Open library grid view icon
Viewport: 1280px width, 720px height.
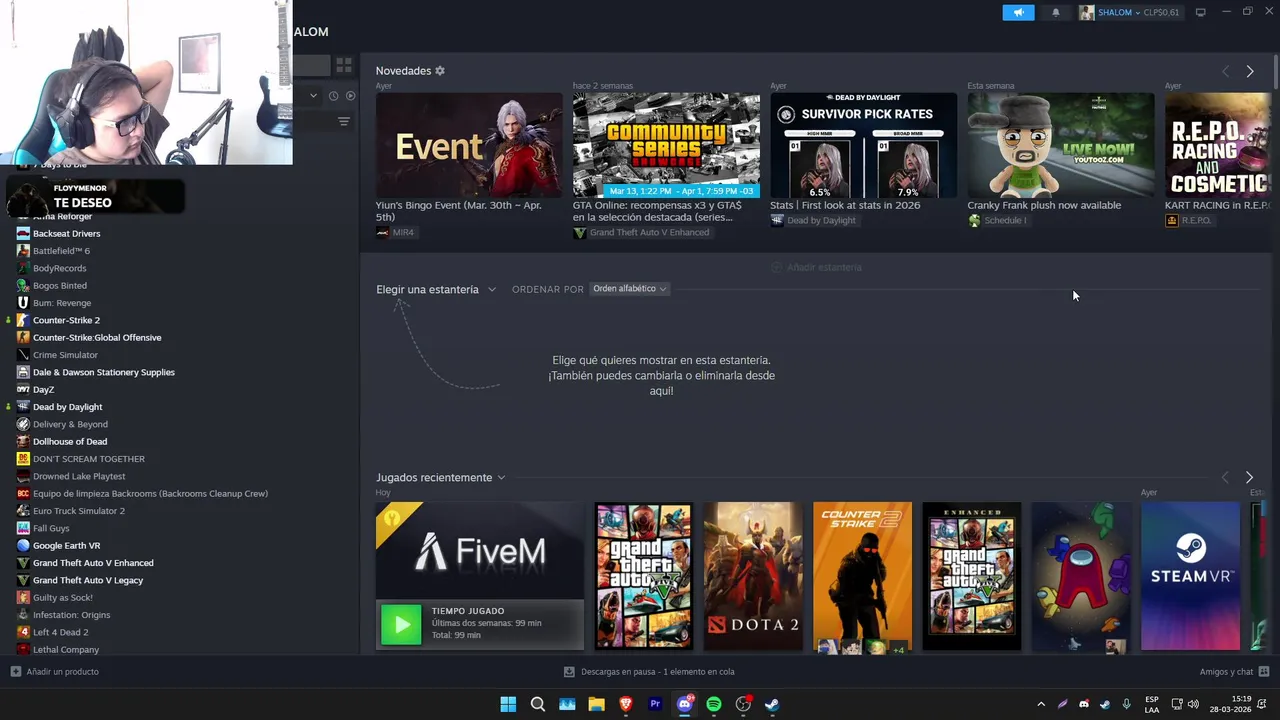[344, 65]
